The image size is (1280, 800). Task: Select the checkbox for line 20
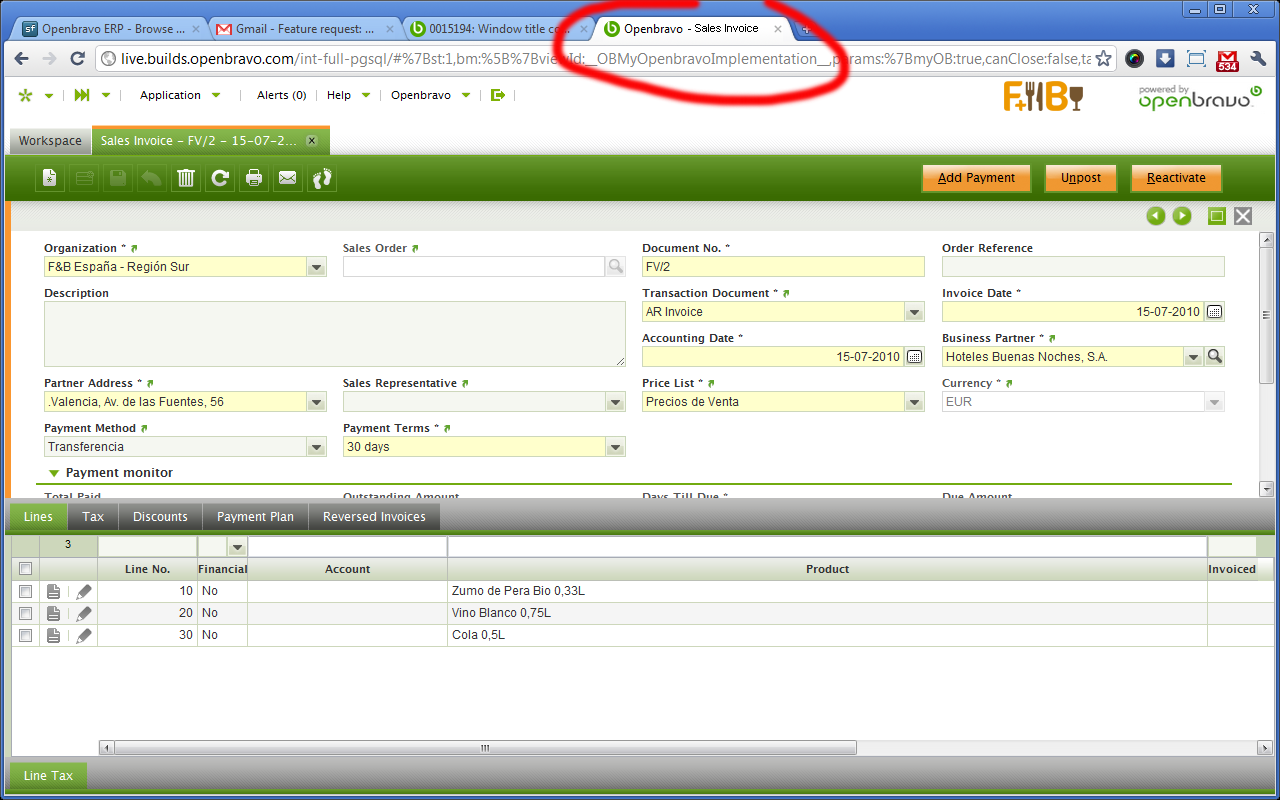(x=26, y=614)
